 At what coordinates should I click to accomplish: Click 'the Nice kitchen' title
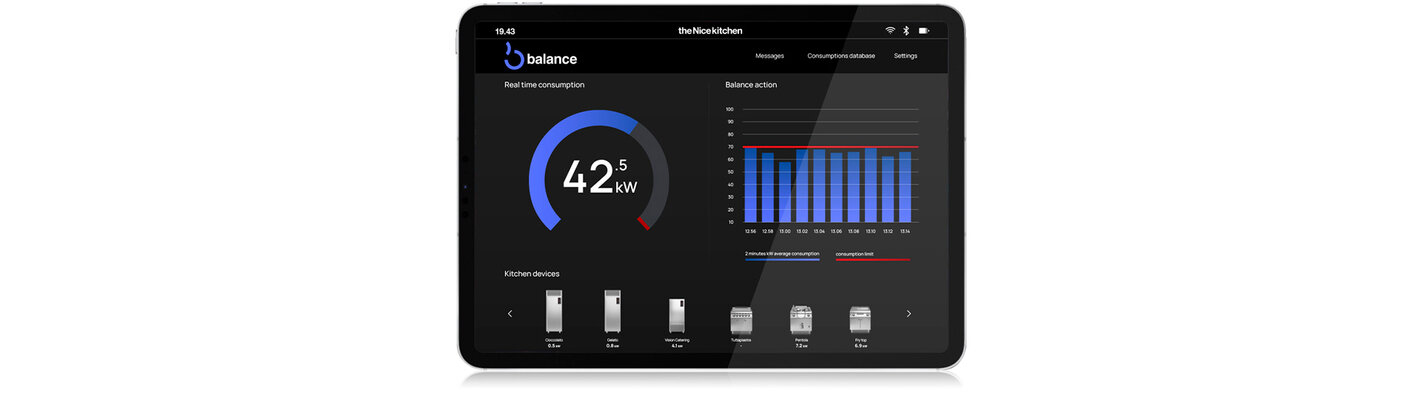pyautogui.click(x=710, y=31)
